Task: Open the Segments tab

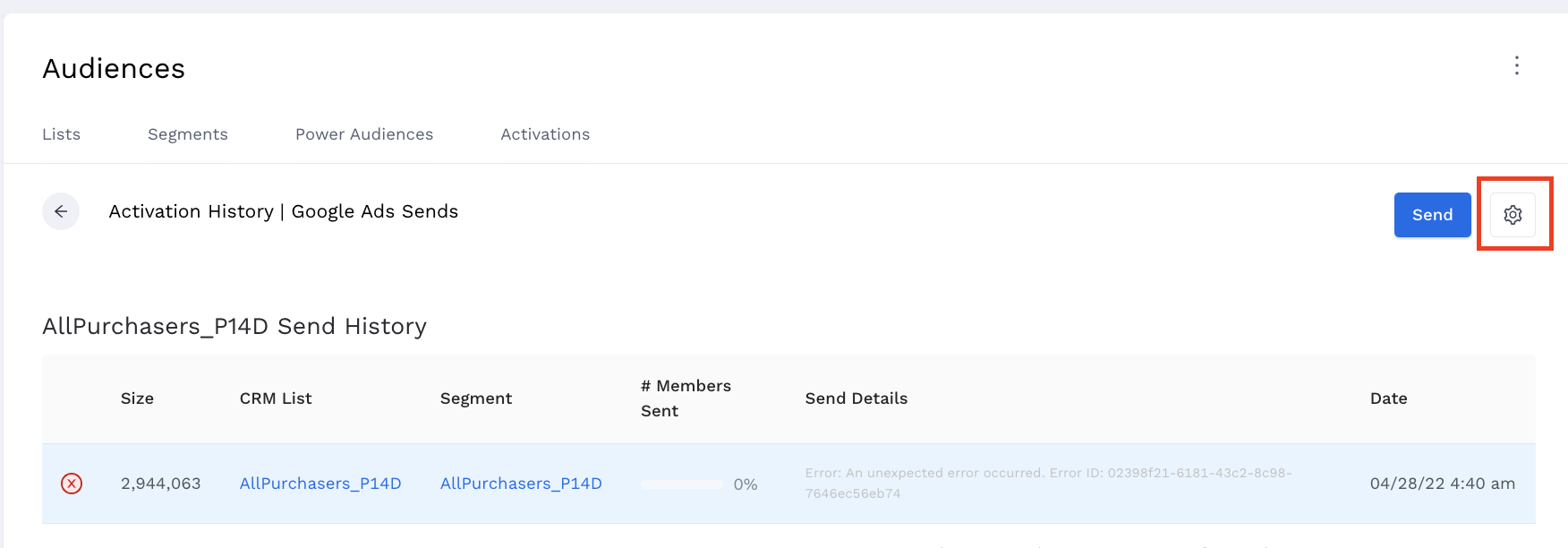Action: [188, 134]
